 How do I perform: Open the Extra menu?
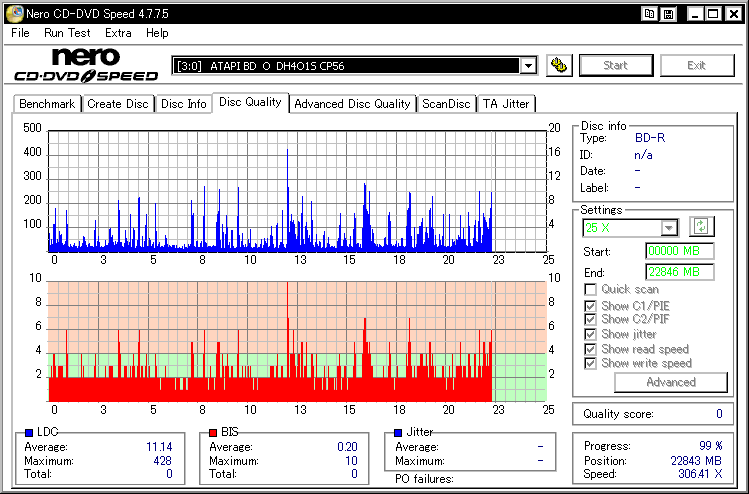point(118,33)
